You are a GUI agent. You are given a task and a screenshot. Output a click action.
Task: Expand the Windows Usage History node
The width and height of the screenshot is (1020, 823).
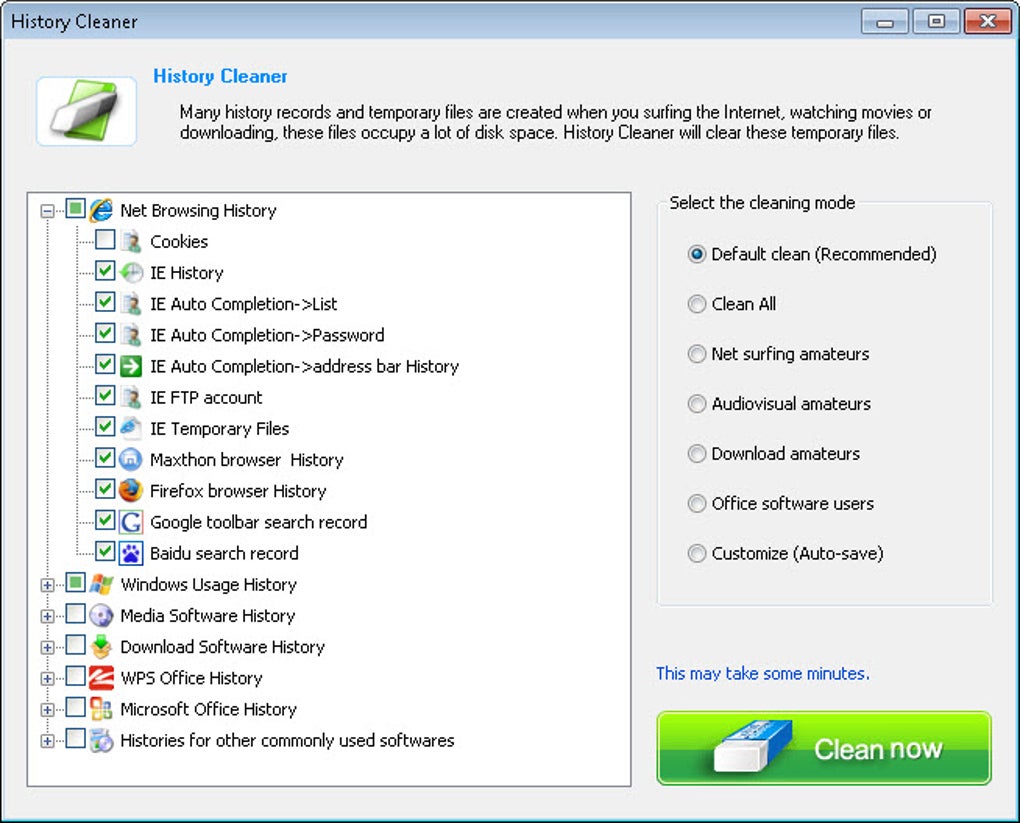point(47,585)
